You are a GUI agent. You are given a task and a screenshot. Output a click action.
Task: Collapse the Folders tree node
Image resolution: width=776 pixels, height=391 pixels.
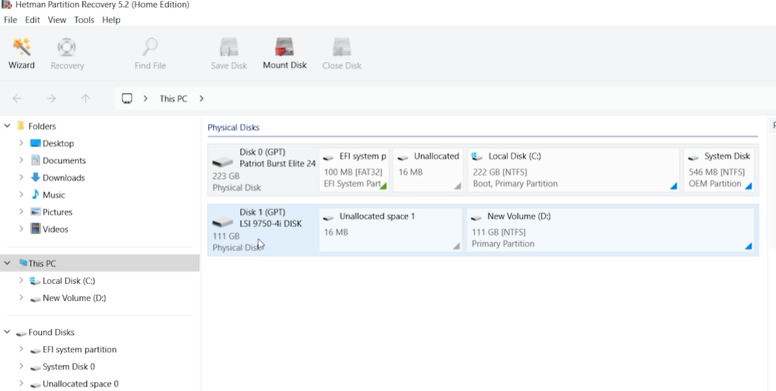click(x=7, y=126)
